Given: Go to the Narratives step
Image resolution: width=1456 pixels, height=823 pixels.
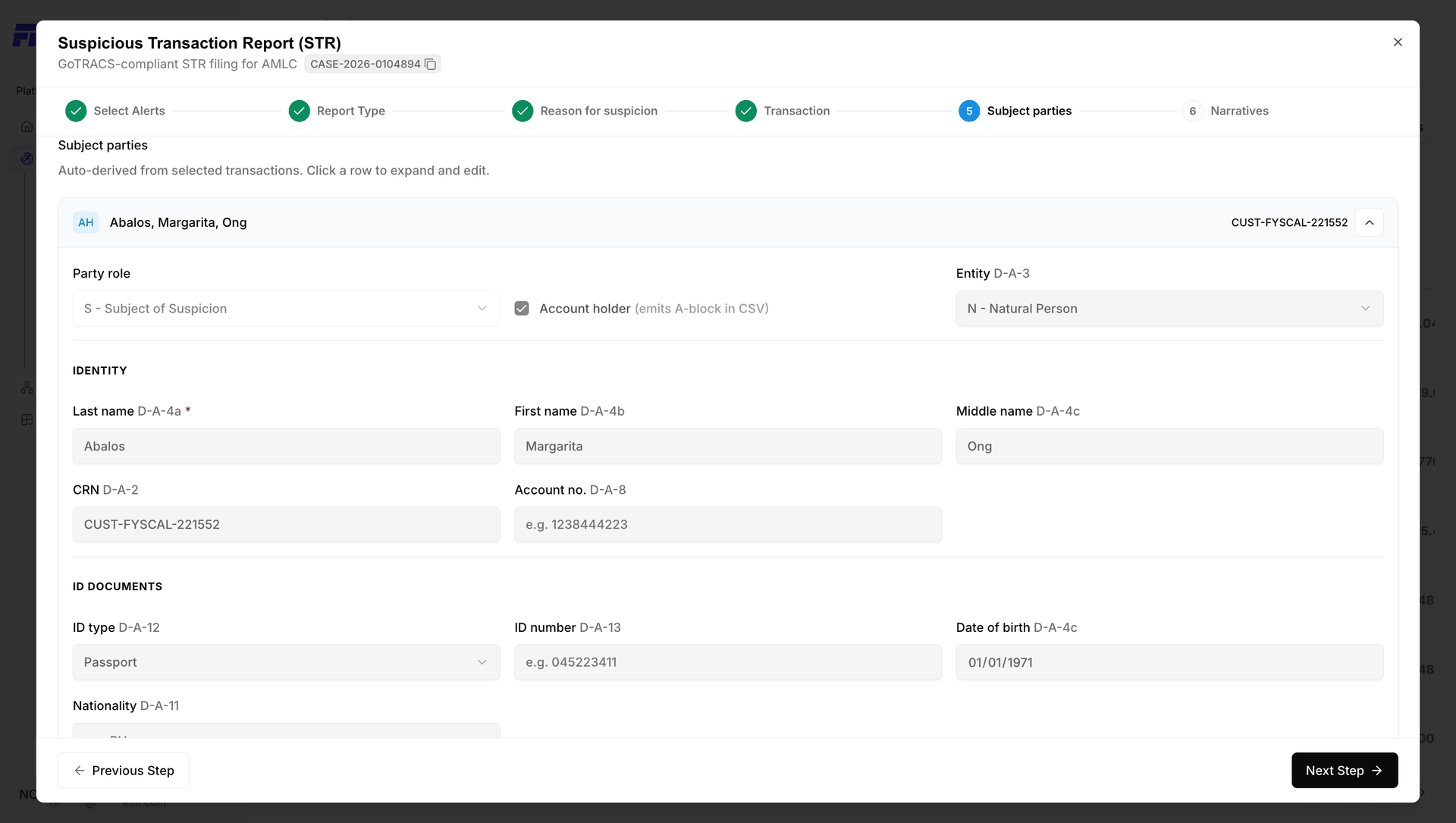Looking at the screenshot, I should (1239, 111).
